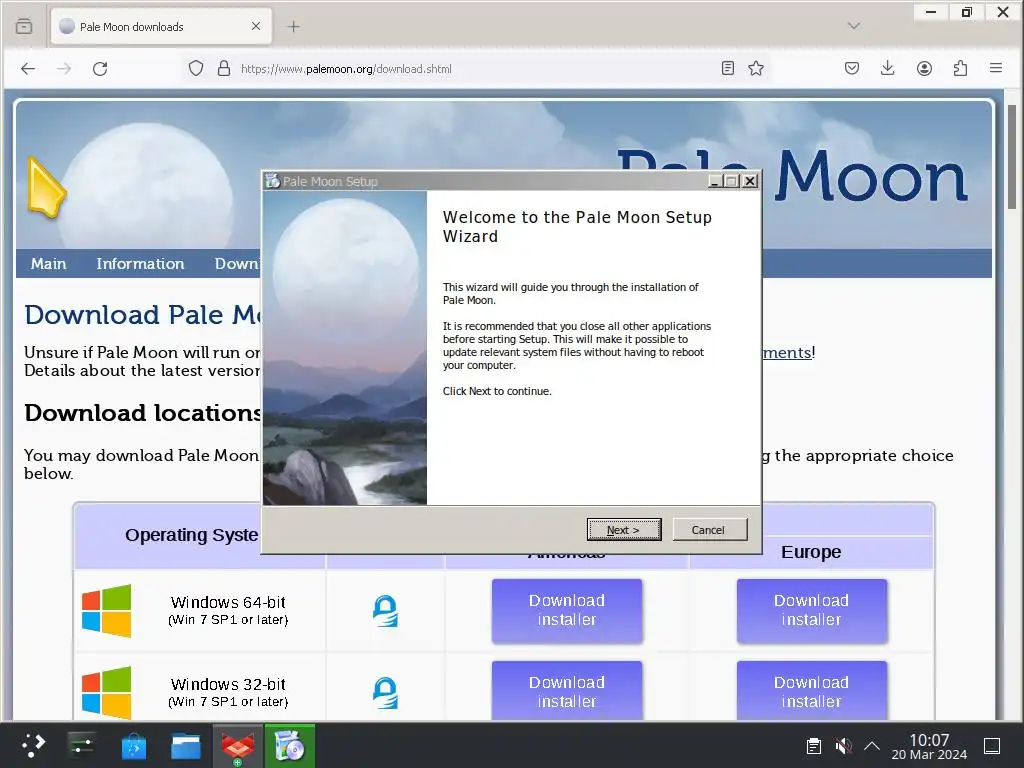Image resolution: width=1024 pixels, height=768 pixels.
Task: Open the system settings taskbar icon
Action: tap(82, 746)
